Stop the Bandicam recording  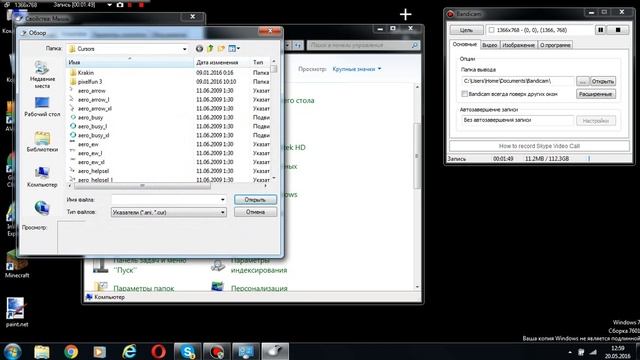tap(618, 30)
